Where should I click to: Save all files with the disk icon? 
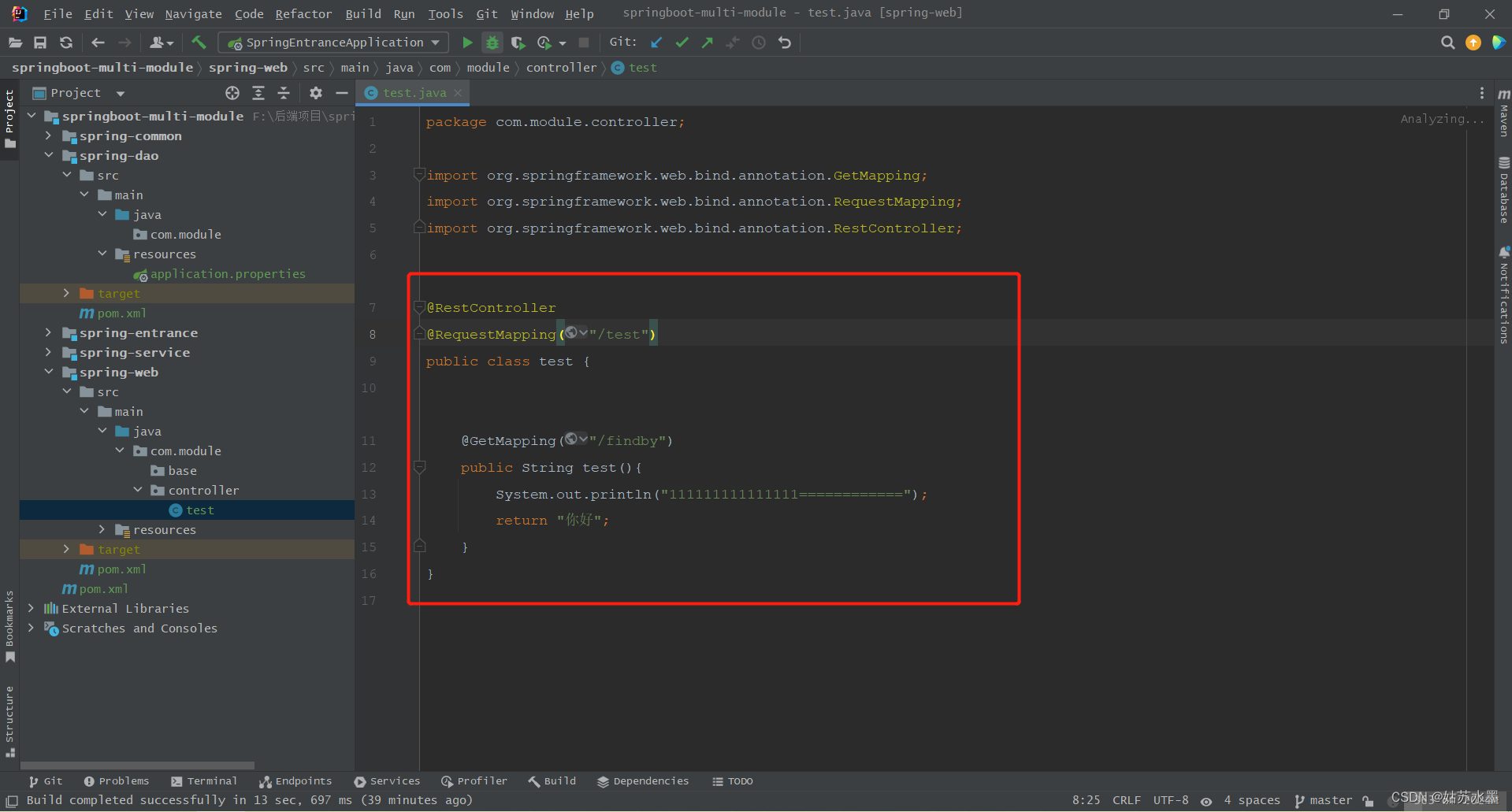(x=40, y=43)
